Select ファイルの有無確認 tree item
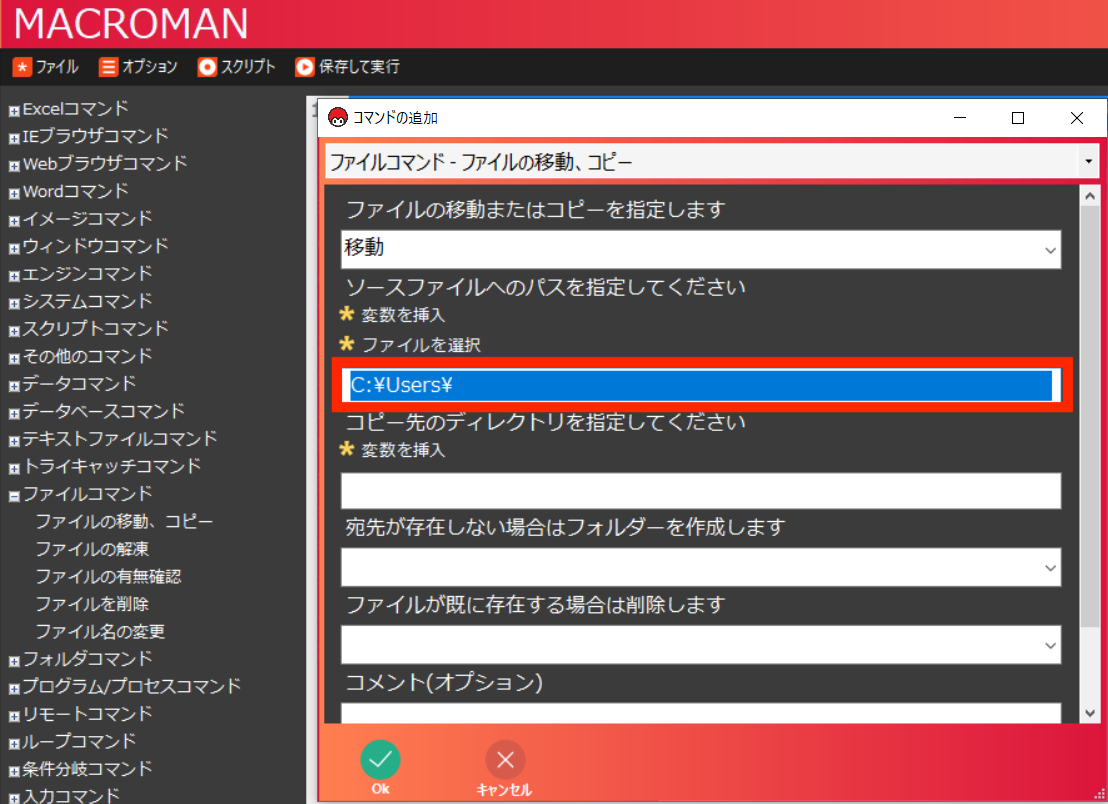This screenshot has height=804, width=1108. 108,577
